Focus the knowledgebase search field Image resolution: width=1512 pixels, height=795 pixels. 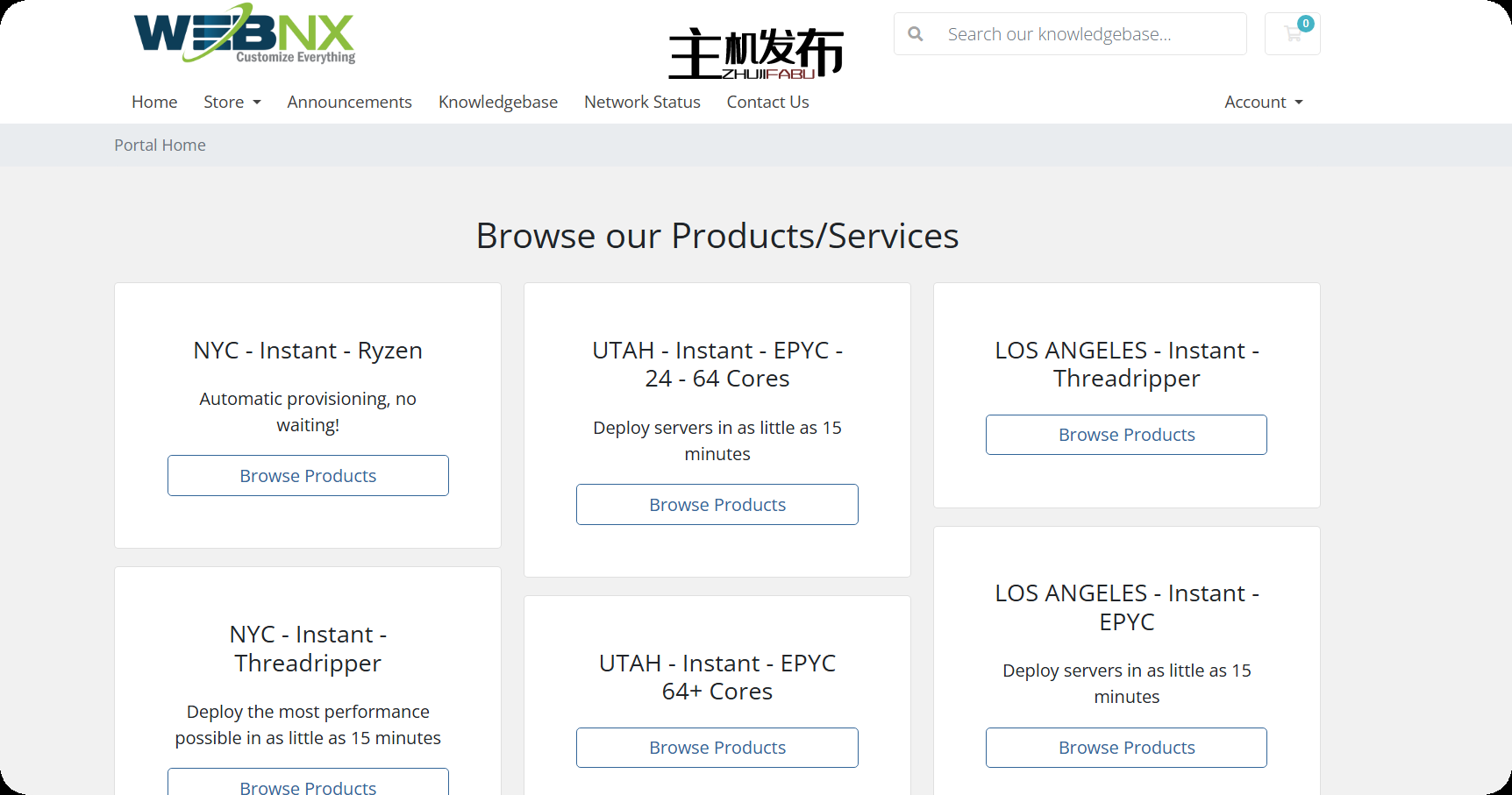pos(1088,34)
